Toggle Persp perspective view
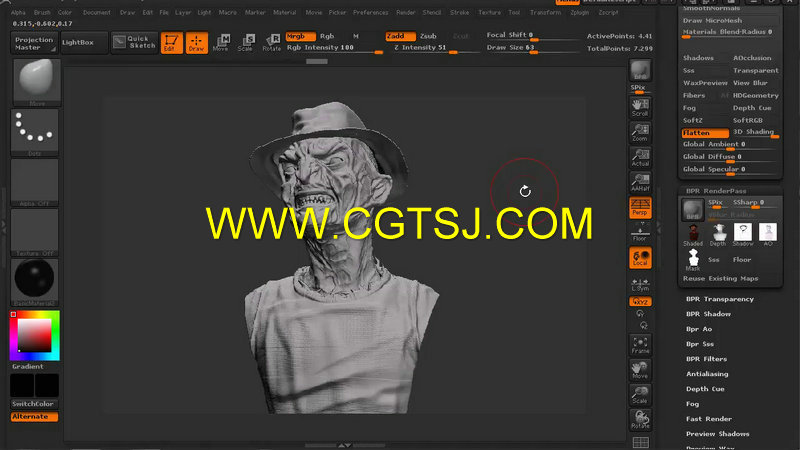 click(640, 207)
